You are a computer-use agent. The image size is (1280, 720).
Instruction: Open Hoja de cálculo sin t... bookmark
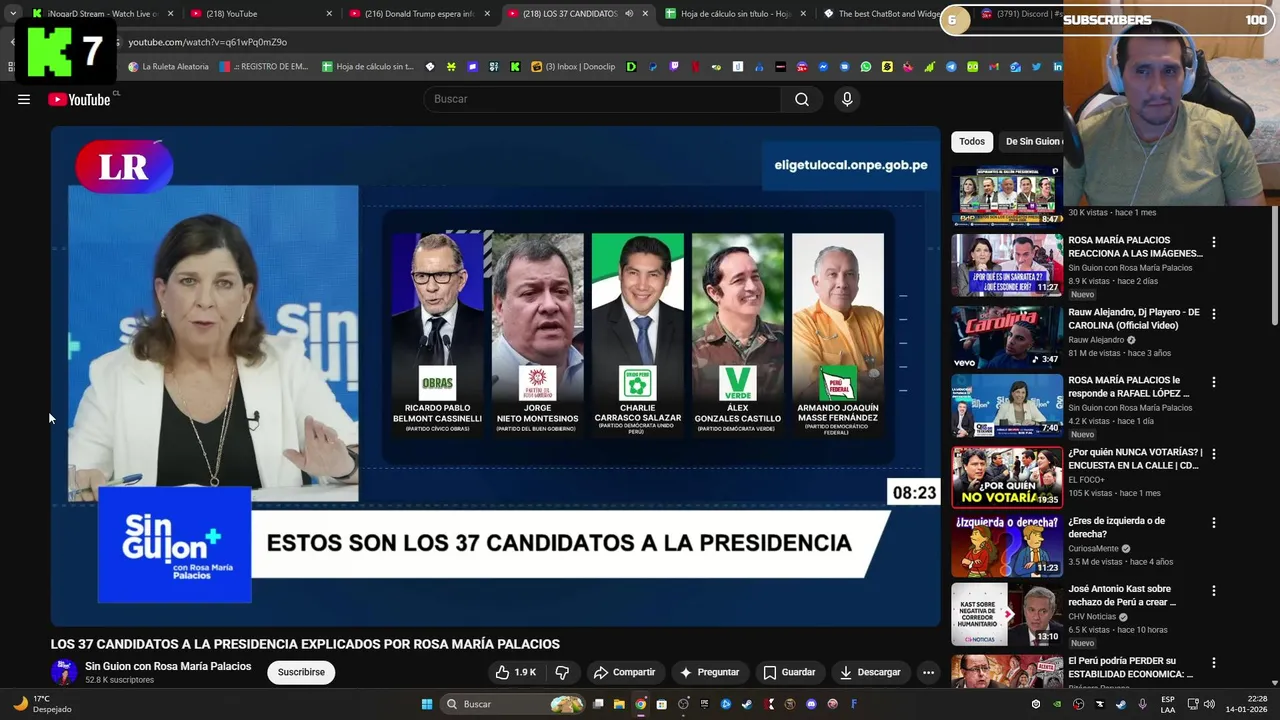(367, 67)
